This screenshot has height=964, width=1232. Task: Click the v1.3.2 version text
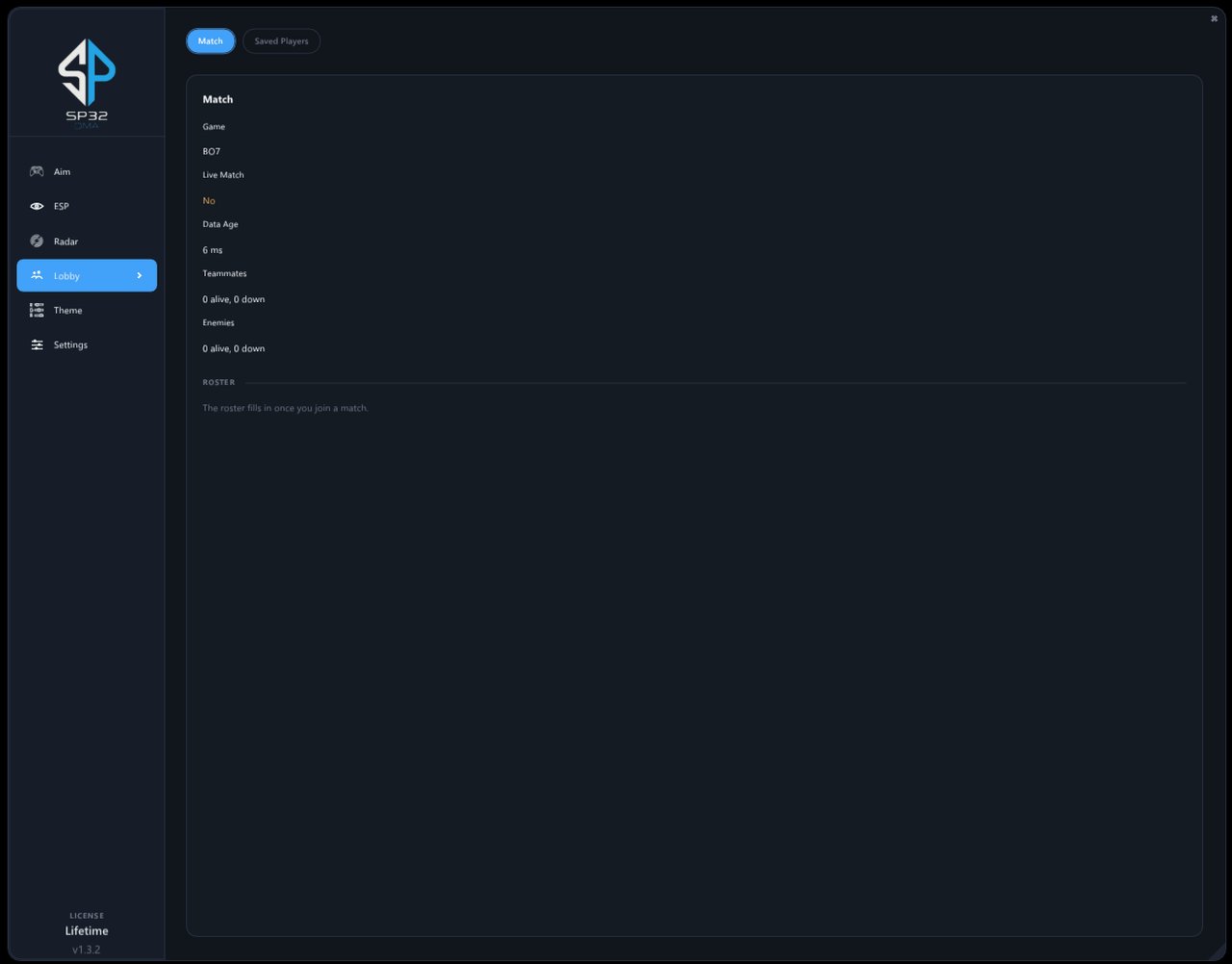pos(87,950)
